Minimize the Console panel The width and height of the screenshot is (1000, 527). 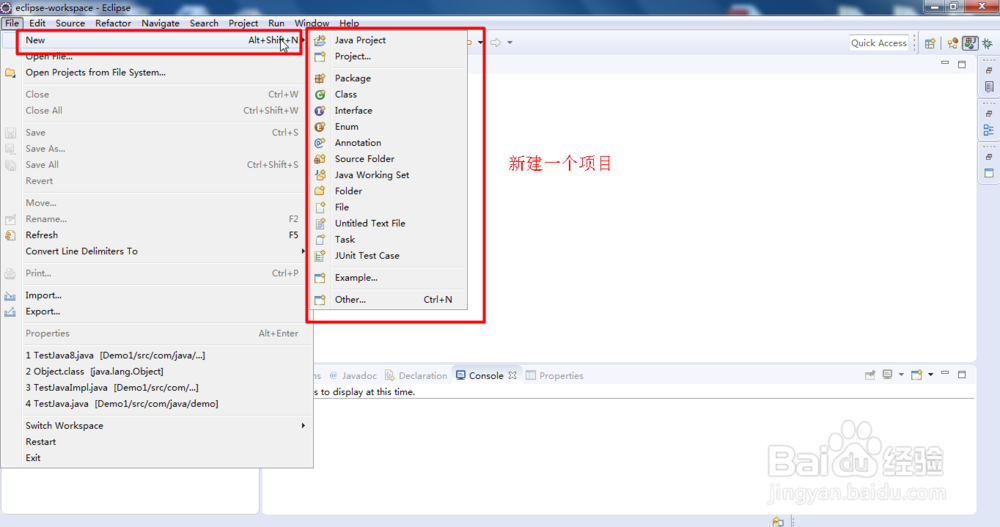tap(945, 374)
